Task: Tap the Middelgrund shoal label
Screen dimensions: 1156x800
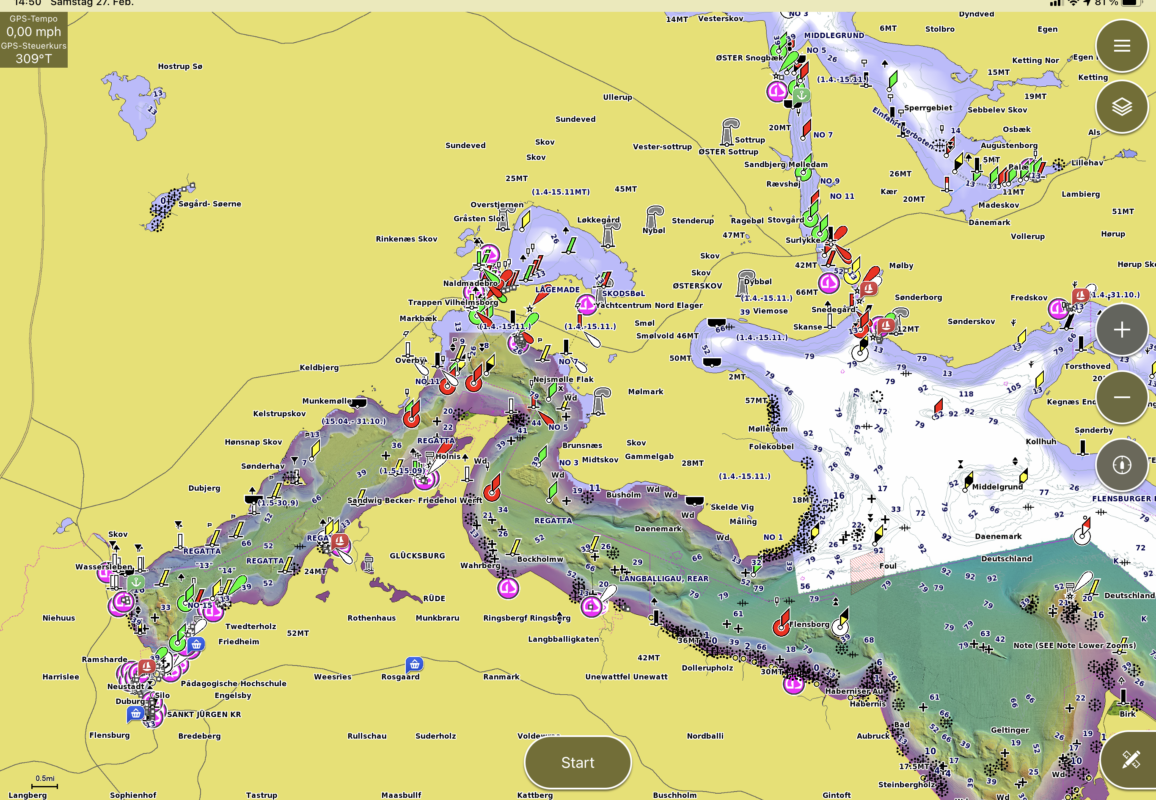Action: point(997,487)
